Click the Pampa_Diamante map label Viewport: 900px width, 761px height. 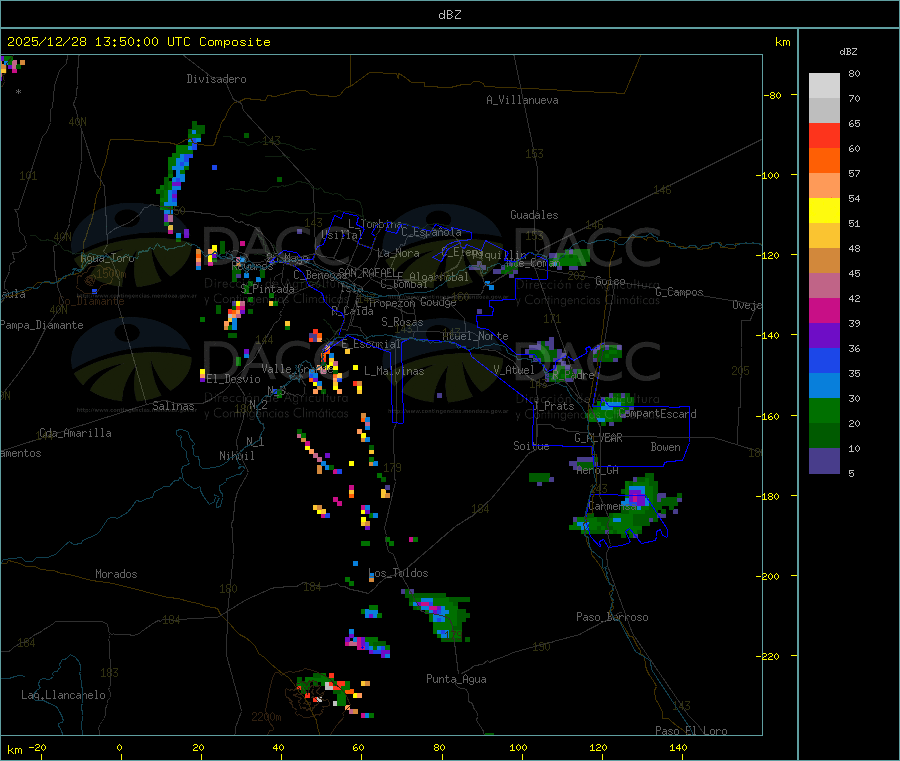(42, 325)
